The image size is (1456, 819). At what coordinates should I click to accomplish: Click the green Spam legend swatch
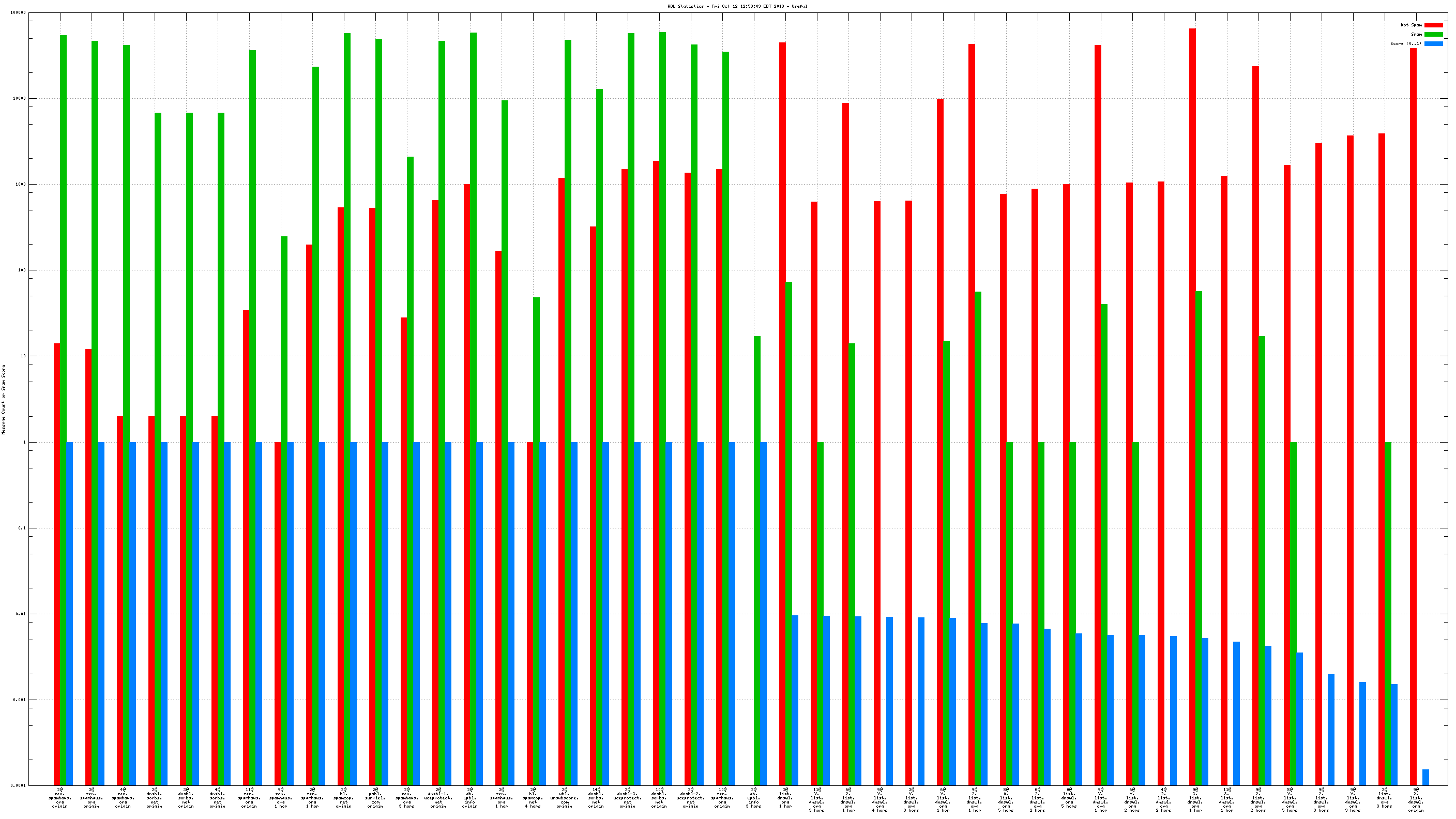pyautogui.click(x=1433, y=35)
